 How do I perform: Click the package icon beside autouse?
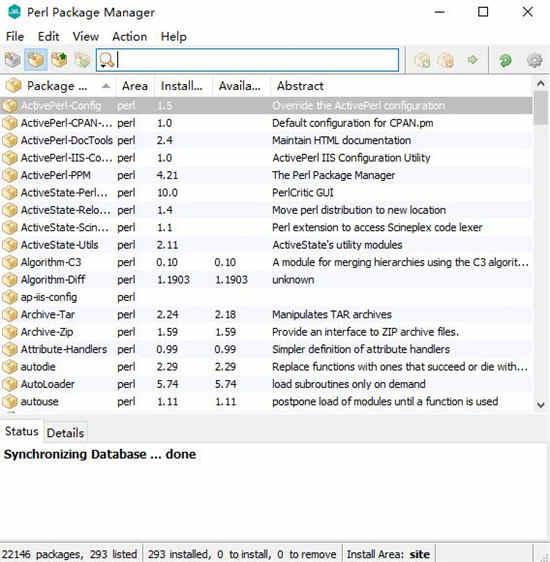10,401
